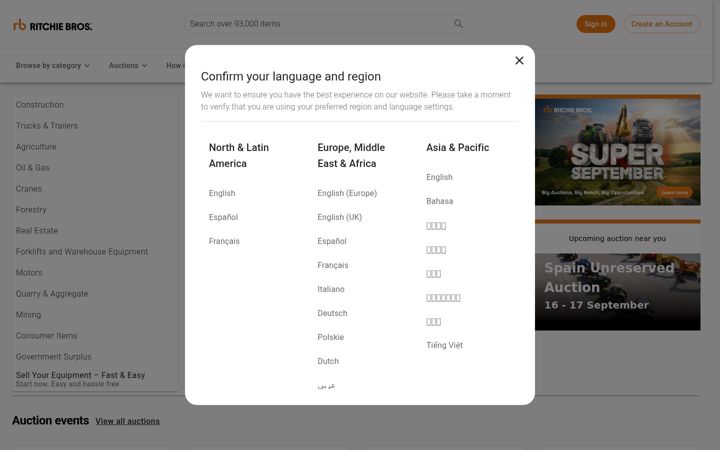The width and height of the screenshot is (720, 450).
Task: Choose Bahasa language option
Action: (x=439, y=201)
